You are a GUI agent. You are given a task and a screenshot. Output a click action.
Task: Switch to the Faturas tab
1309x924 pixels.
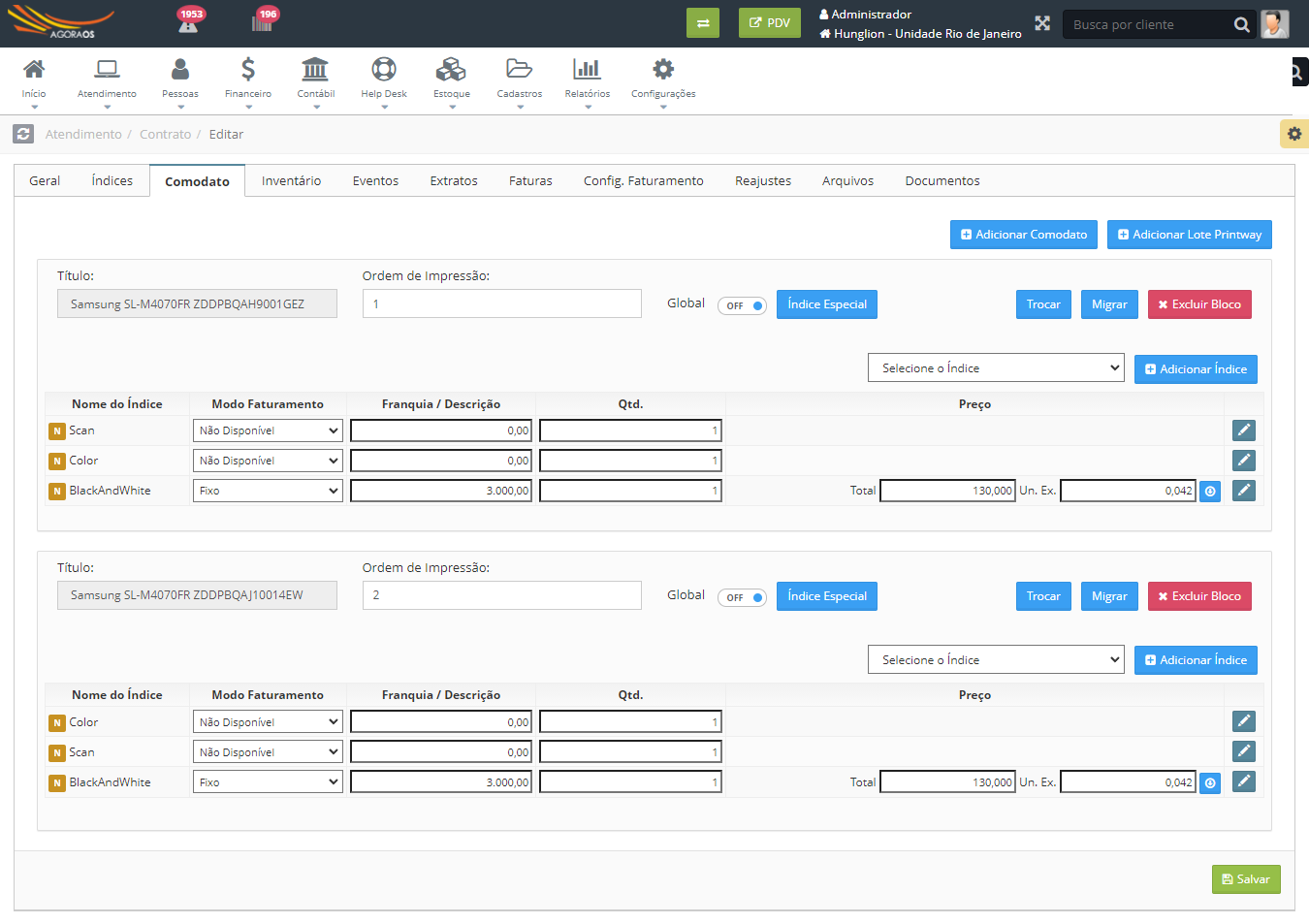click(x=530, y=181)
